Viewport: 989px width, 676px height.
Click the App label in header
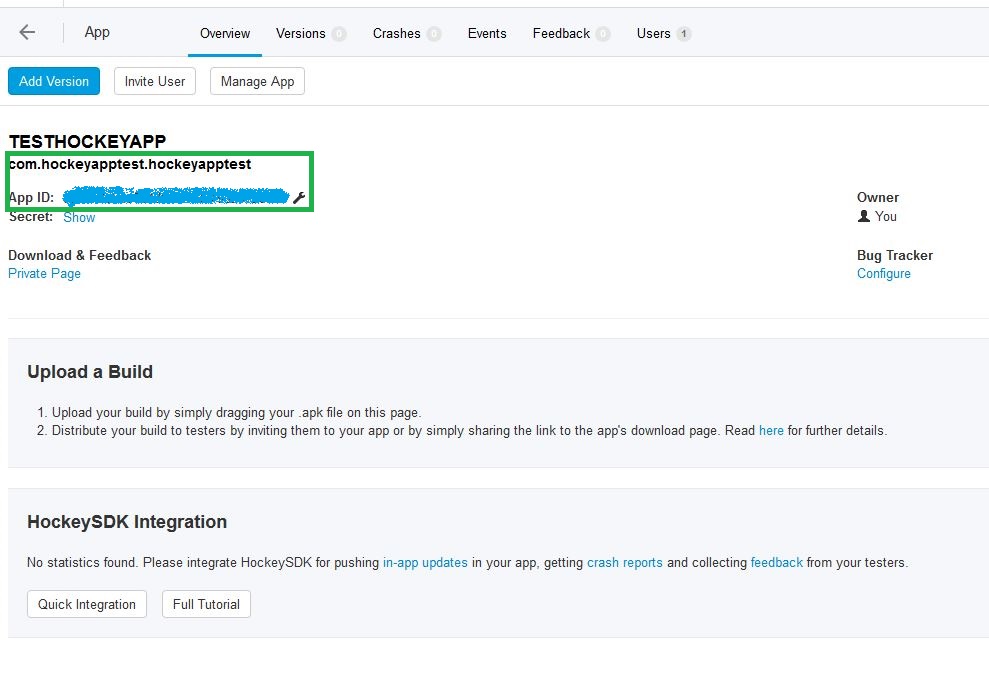point(97,32)
